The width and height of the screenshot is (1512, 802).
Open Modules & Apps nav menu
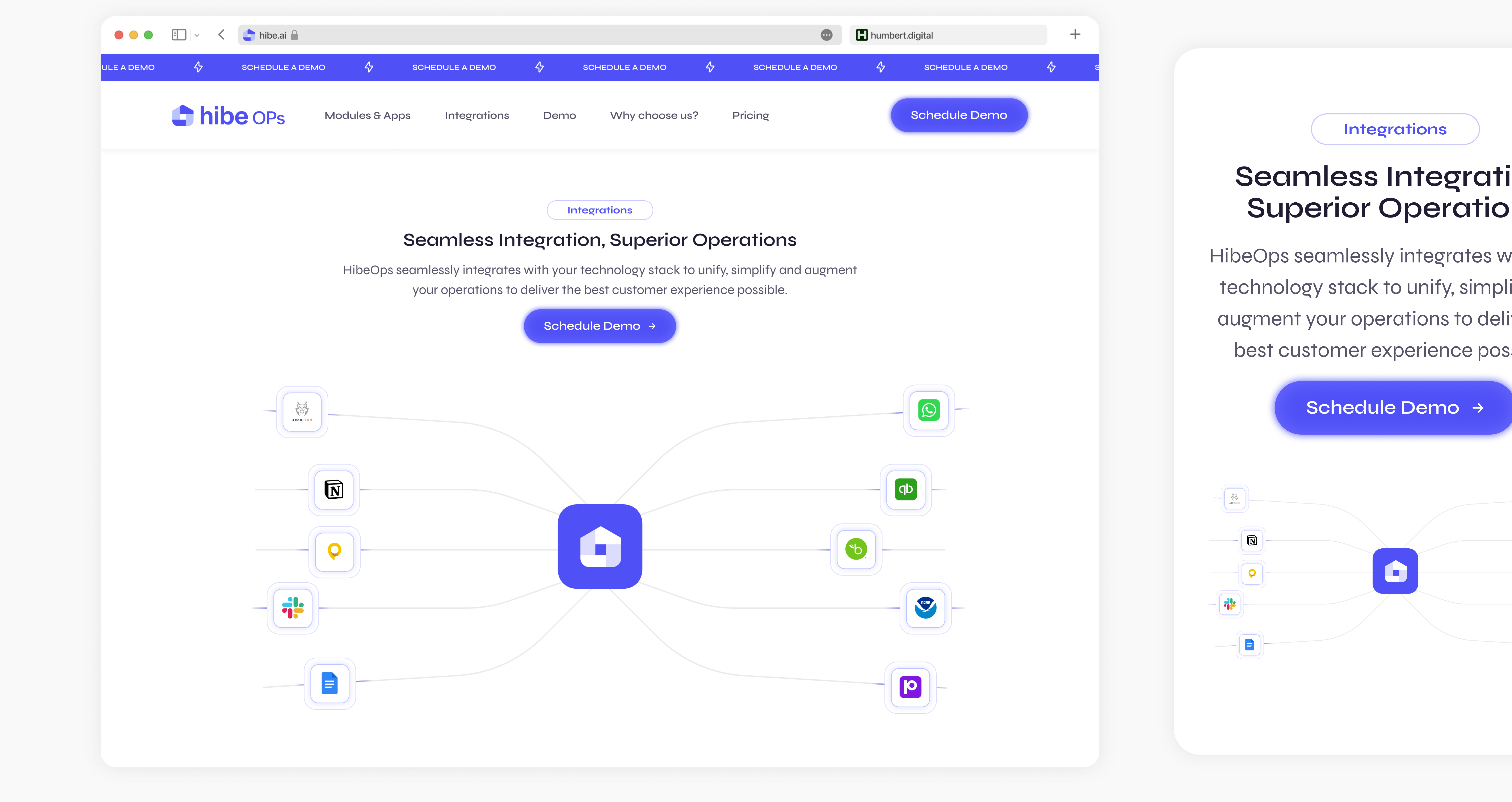click(367, 116)
